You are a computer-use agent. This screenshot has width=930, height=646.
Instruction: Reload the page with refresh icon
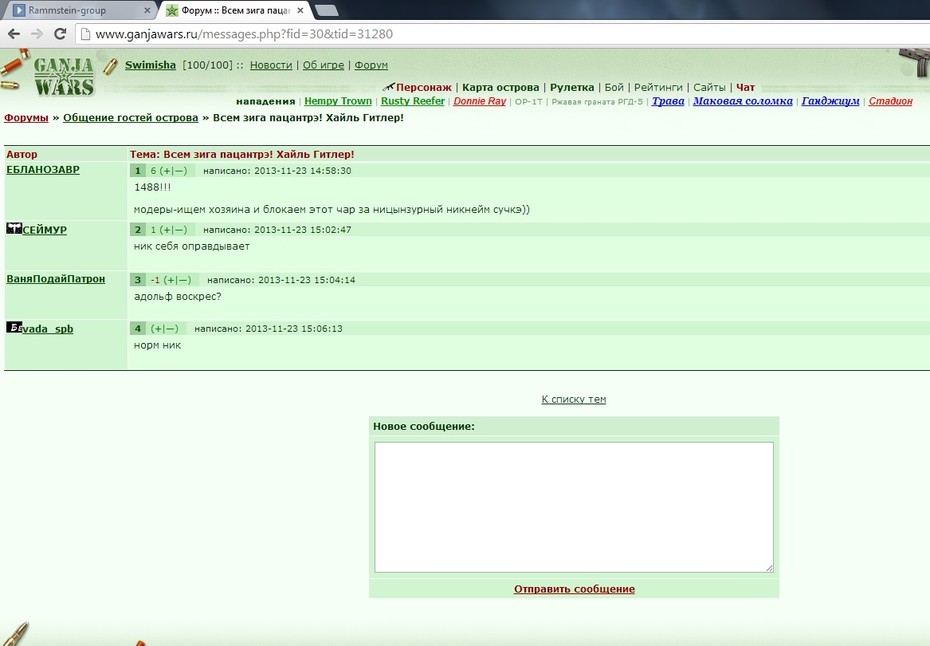(x=60, y=34)
